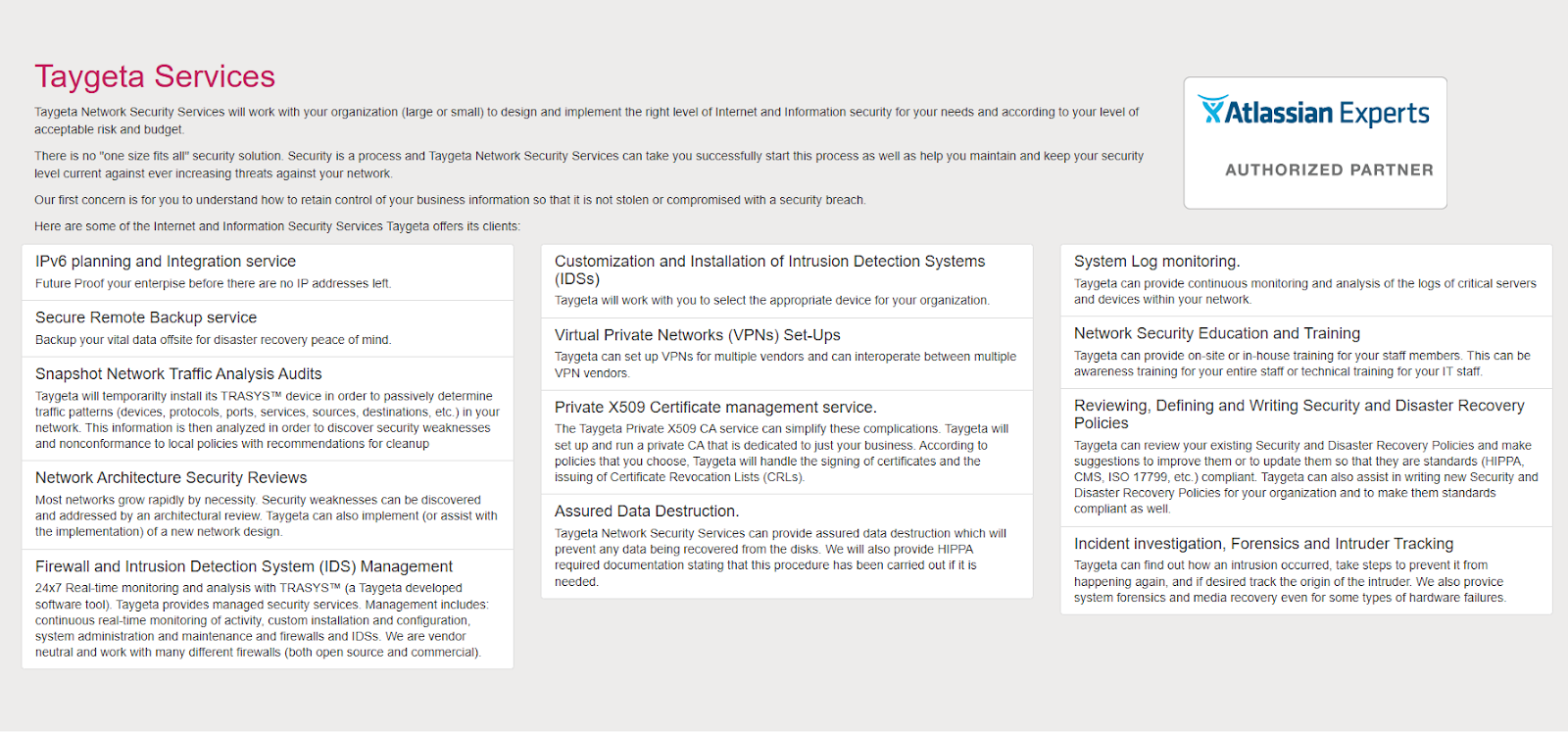Select the Assured Data Destruction item
Viewport: 1568px width, 732px height.
coord(647,512)
